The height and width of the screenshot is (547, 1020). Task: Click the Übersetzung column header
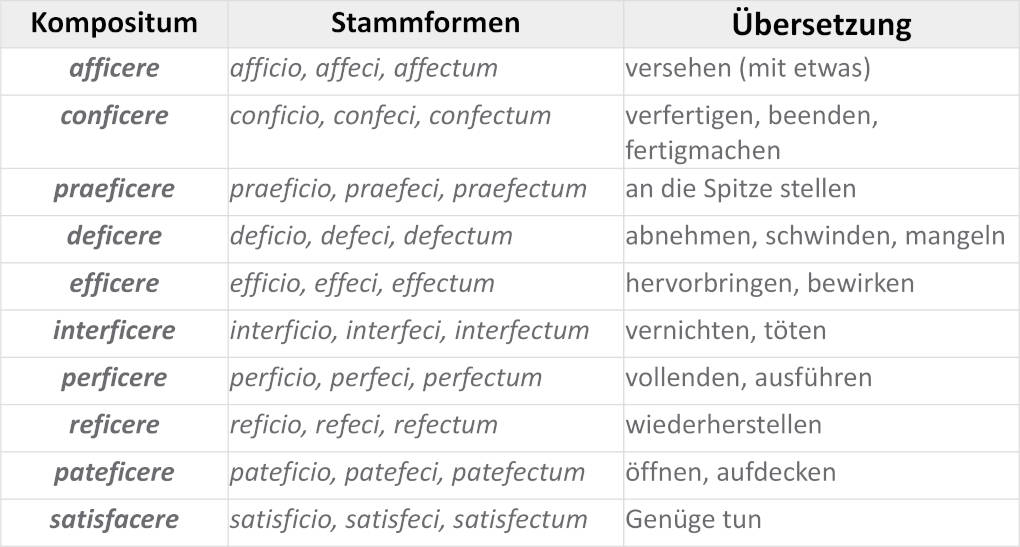(x=821, y=24)
